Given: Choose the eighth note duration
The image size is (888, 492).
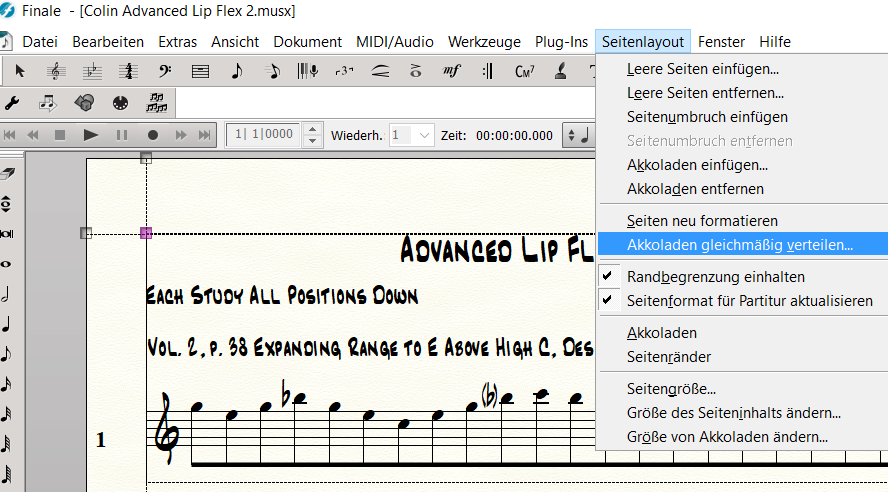Looking at the screenshot, I should click(6, 354).
